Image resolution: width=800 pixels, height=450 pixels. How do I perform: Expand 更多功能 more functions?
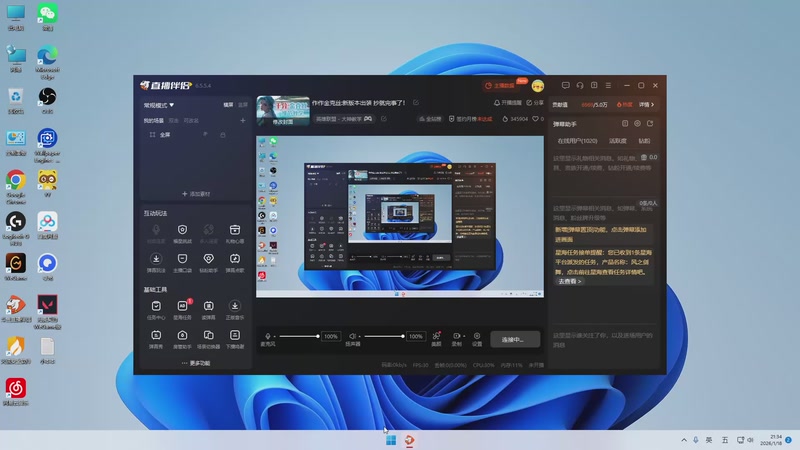pos(196,363)
